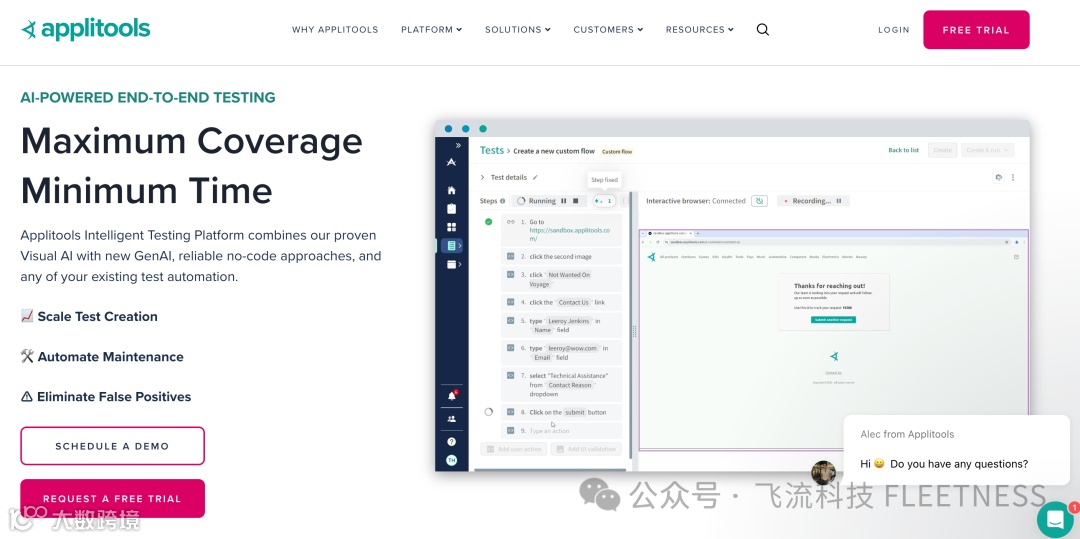Click the Login link
Image resolution: width=1080 pixels, height=539 pixels.
click(x=893, y=30)
